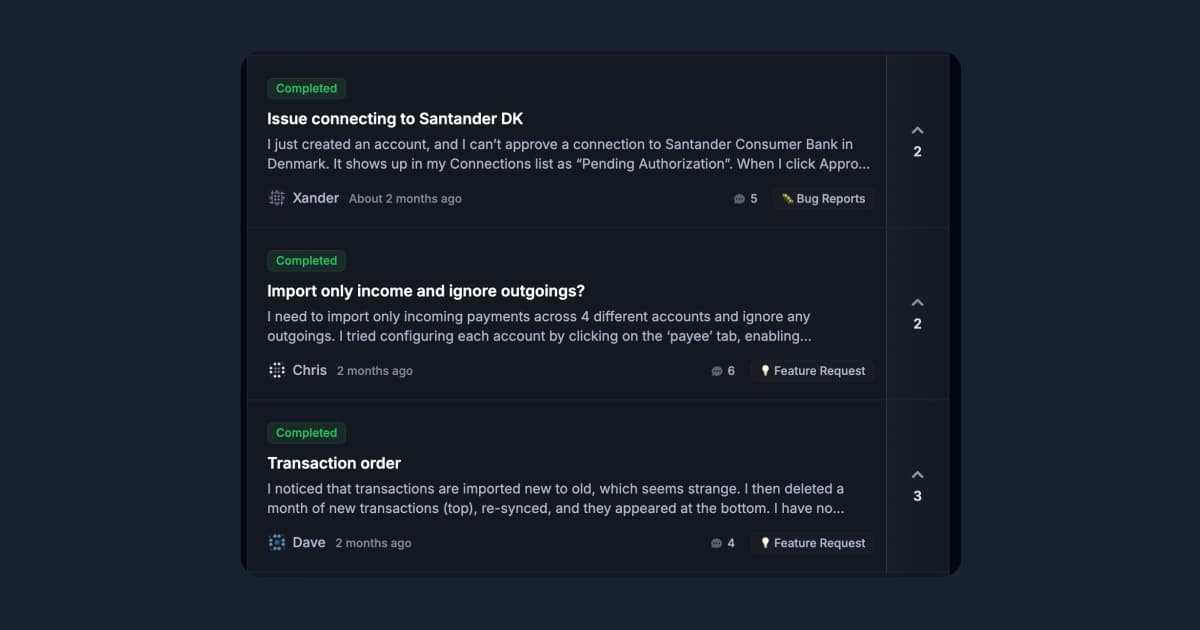Screen dimensions: 1200x630
Task: Open the 'Issue connecting to Santander DK' post
Action: (x=394, y=118)
